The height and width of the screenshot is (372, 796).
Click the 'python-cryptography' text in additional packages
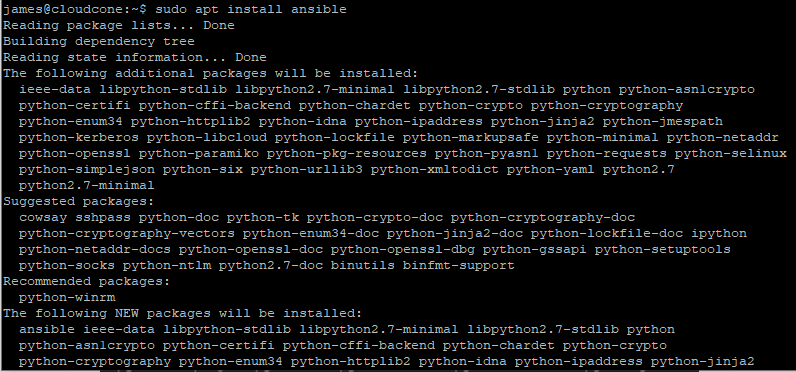click(x=607, y=106)
